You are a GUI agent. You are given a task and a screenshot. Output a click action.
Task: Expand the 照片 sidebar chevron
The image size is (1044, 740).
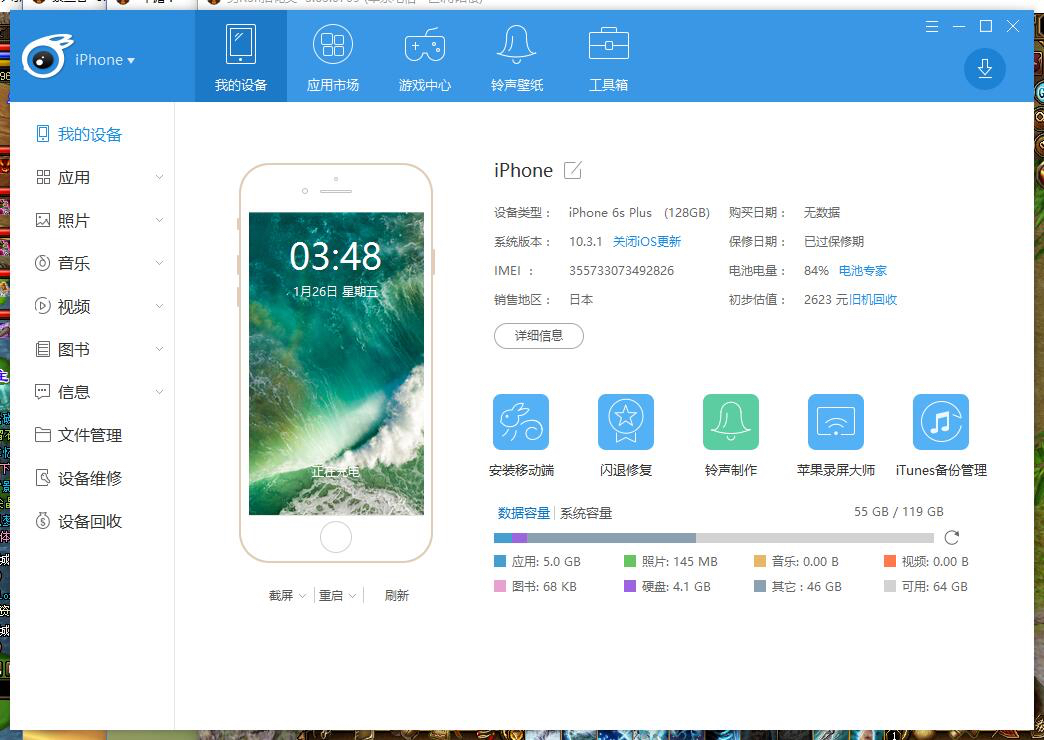pos(159,220)
